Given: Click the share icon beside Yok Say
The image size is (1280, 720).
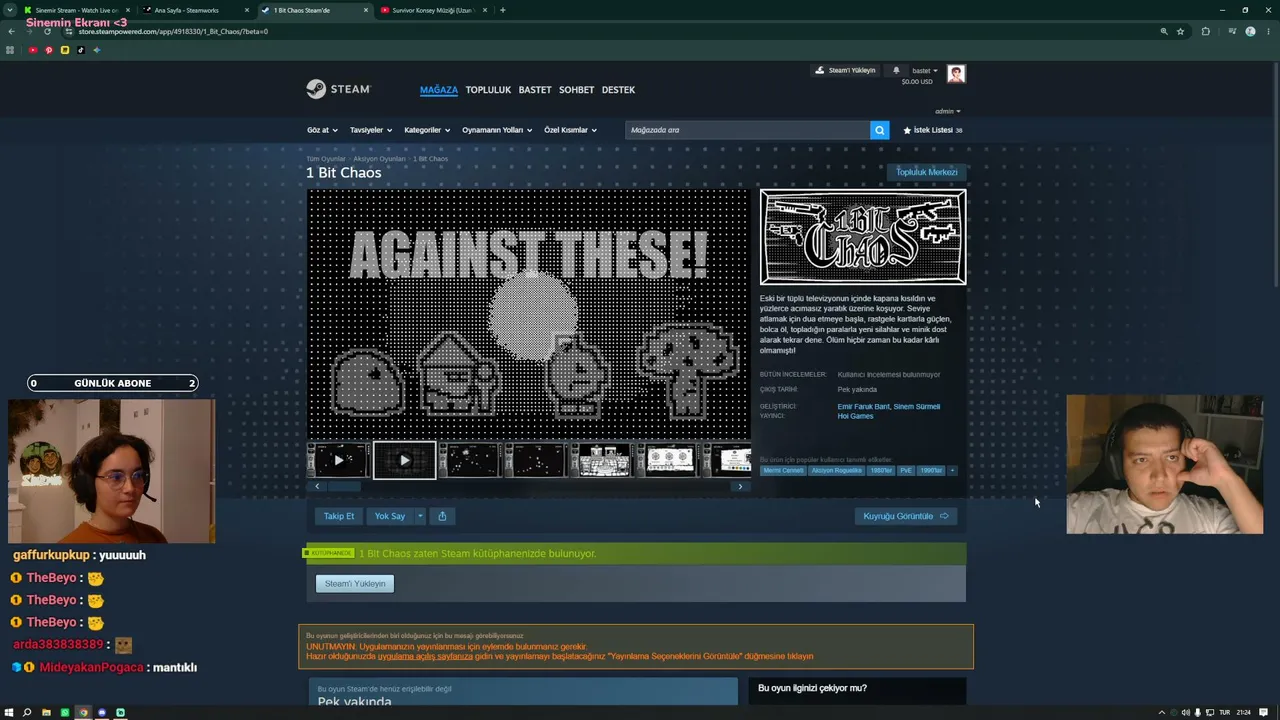Looking at the screenshot, I should coord(442,516).
